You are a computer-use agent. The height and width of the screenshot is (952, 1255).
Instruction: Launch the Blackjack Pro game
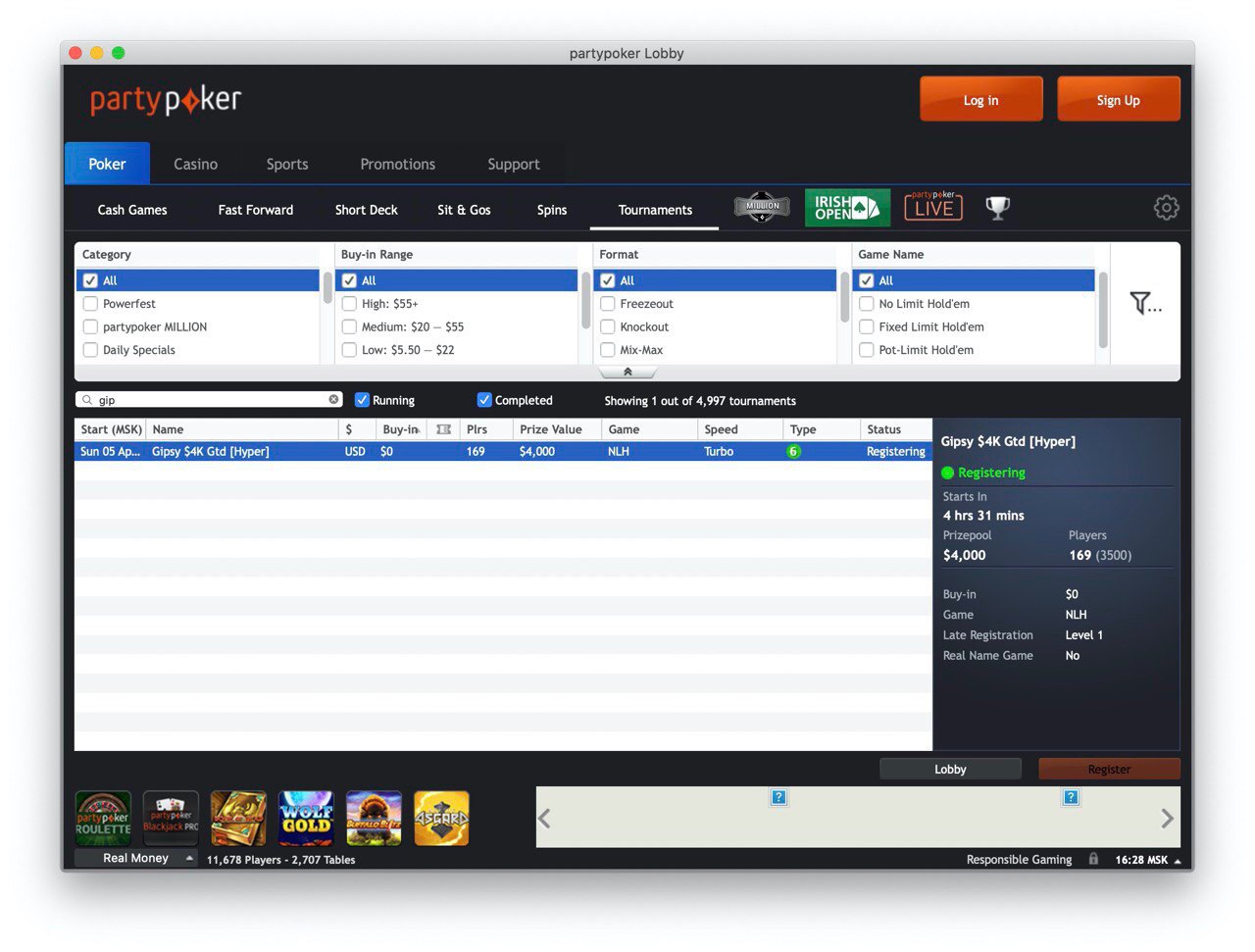click(x=171, y=819)
